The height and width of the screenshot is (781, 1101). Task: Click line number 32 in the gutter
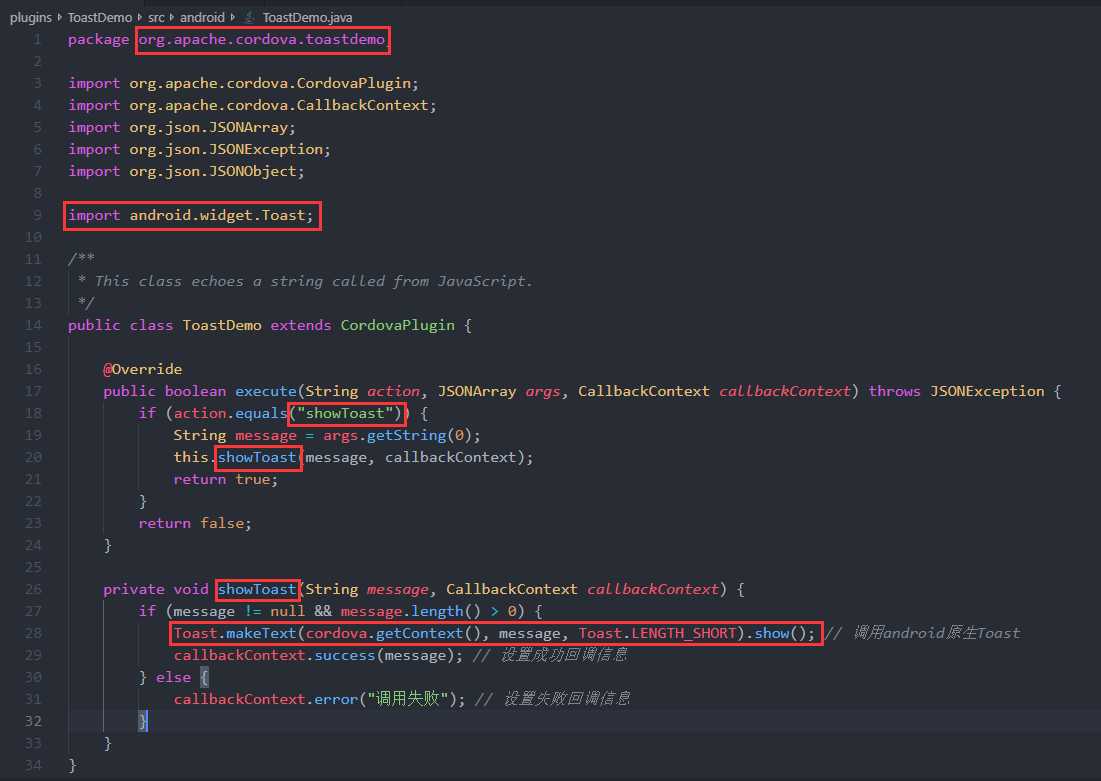tap(33, 721)
